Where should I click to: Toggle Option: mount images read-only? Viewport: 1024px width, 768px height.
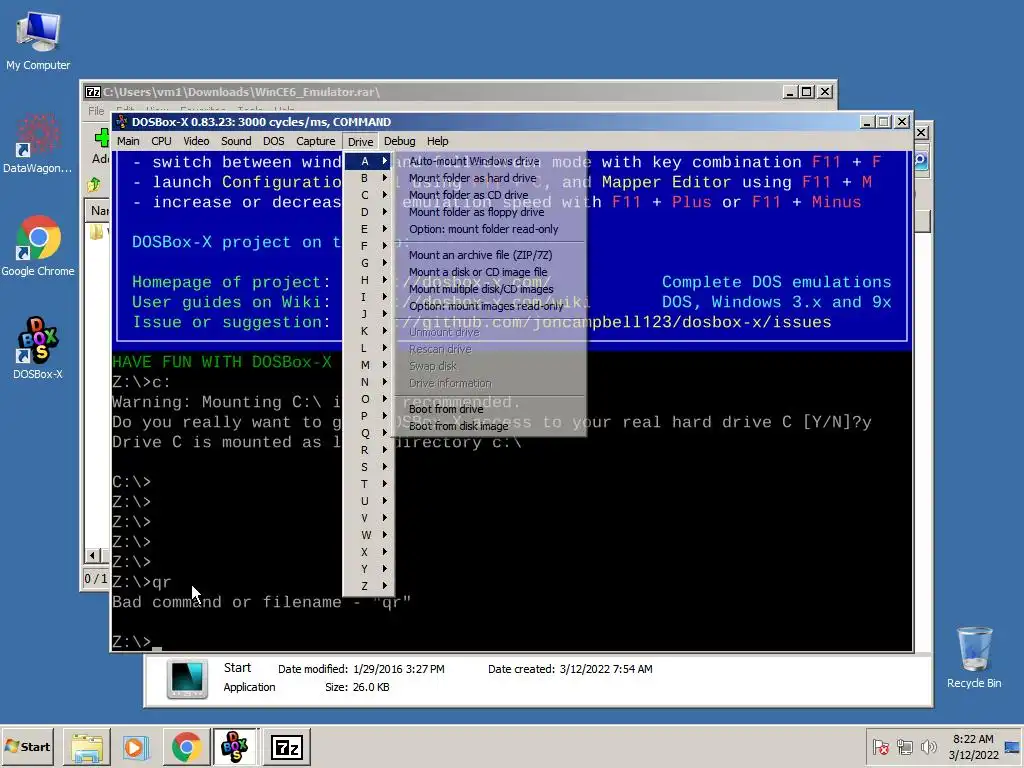490,306
